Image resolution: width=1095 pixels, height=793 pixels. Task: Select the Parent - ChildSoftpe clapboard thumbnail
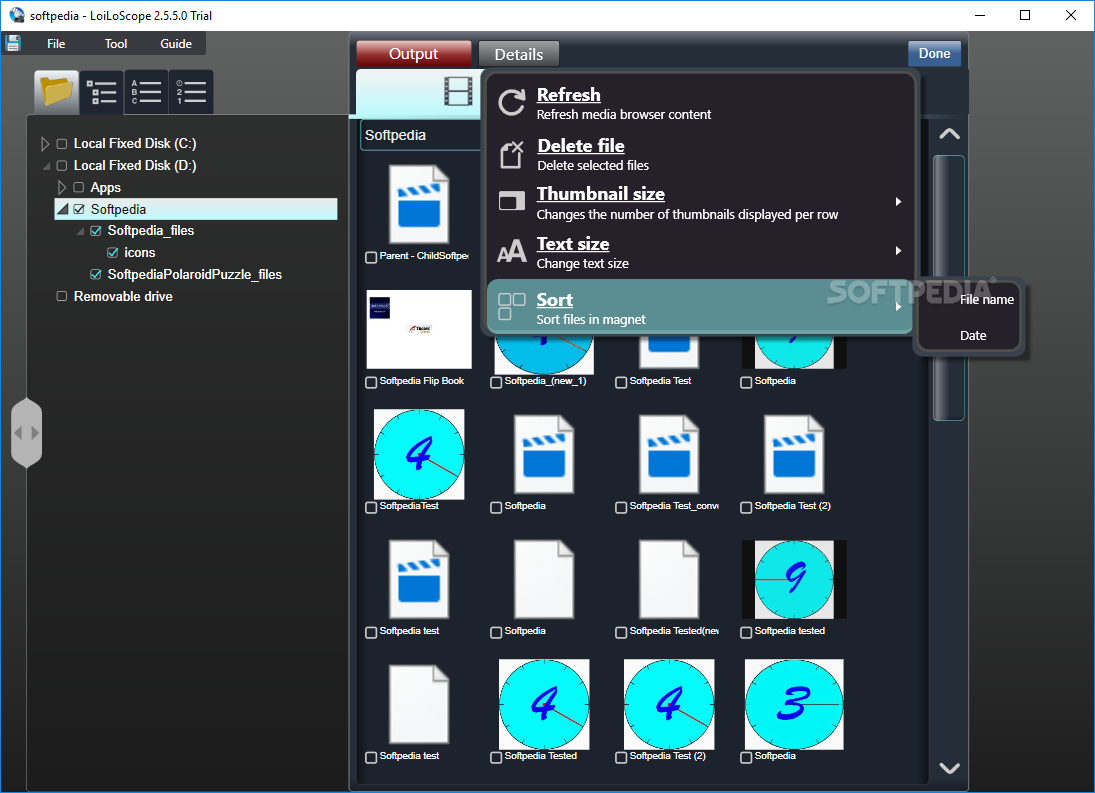tap(419, 204)
